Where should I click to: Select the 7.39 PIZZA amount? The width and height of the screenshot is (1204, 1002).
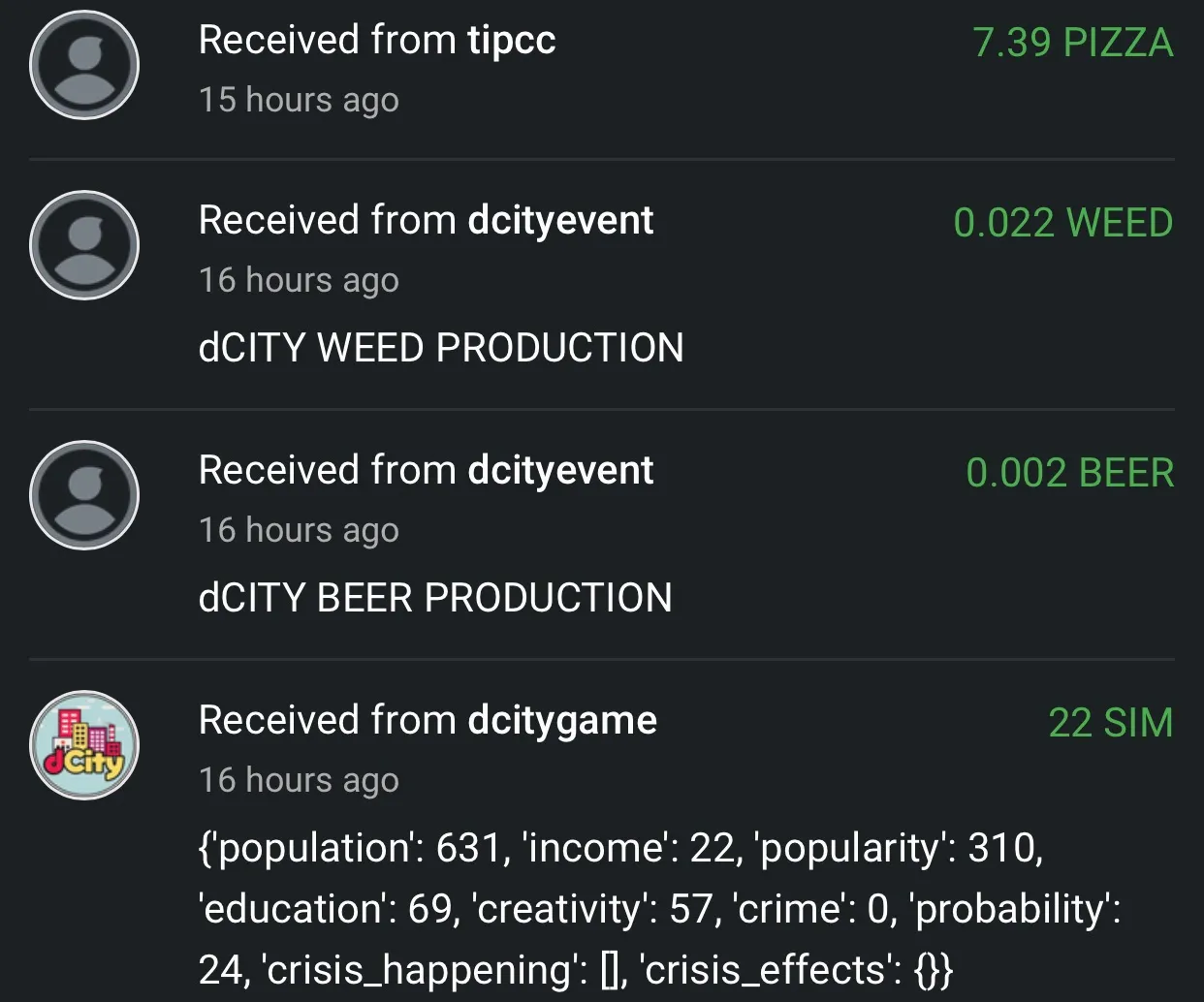click(x=1073, y=43)
